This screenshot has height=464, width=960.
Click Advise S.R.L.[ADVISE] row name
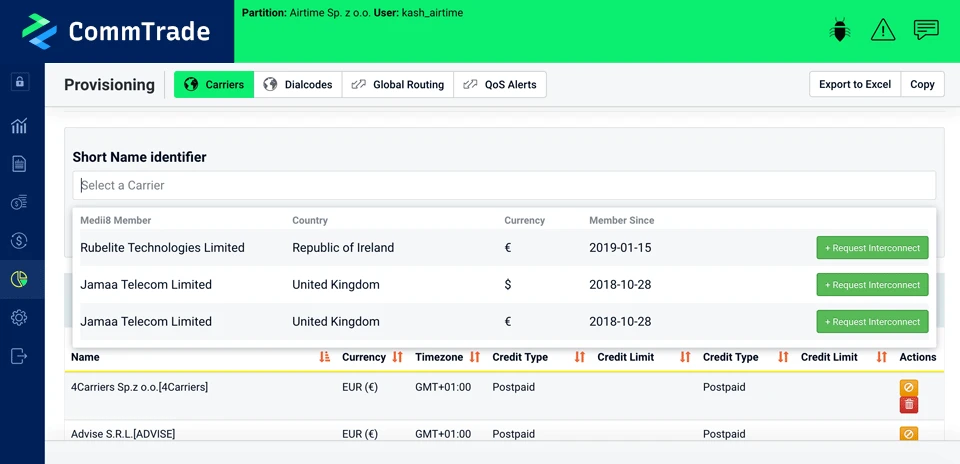[x=123, y=434]
